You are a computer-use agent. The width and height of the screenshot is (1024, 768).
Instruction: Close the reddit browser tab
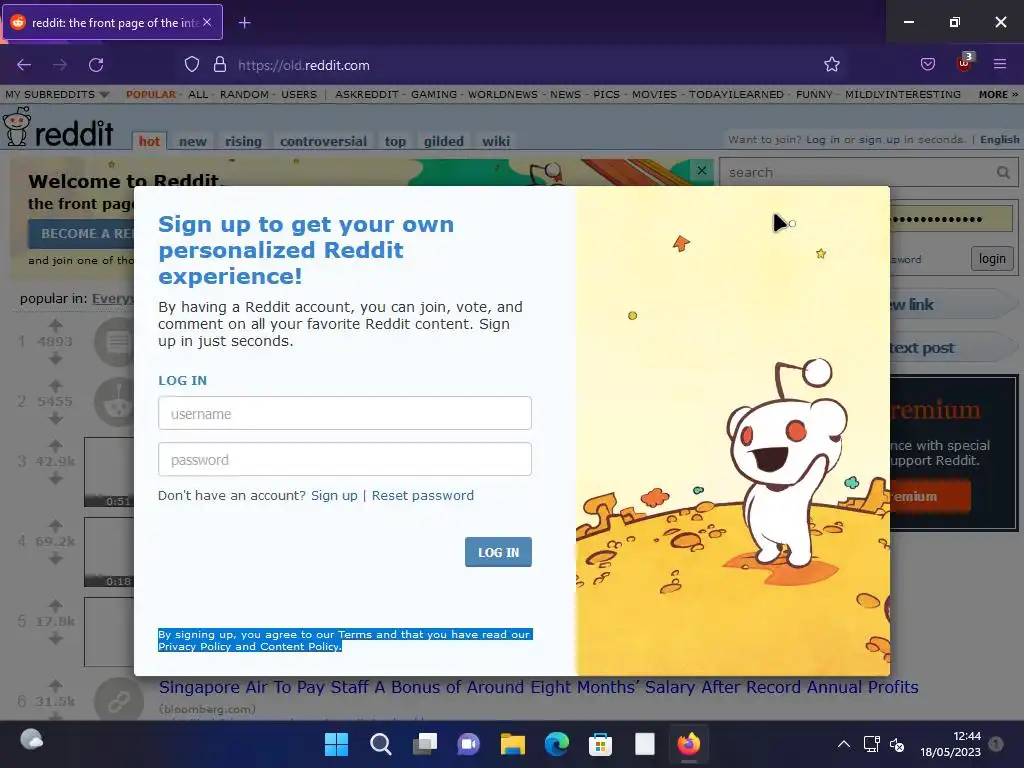tap(207, 22)
